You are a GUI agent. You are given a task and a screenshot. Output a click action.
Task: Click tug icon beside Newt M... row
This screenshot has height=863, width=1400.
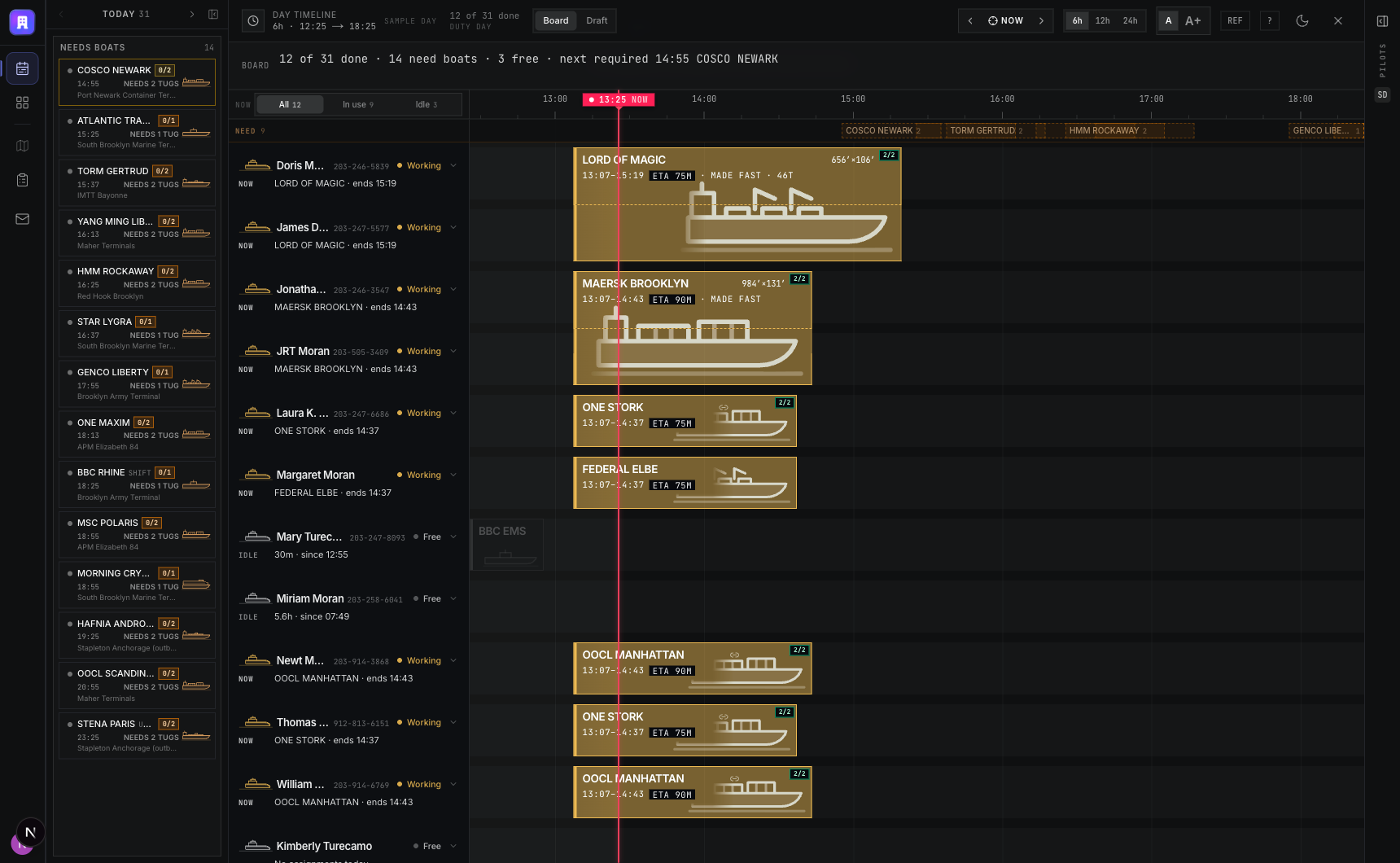[x=257, y=660]
